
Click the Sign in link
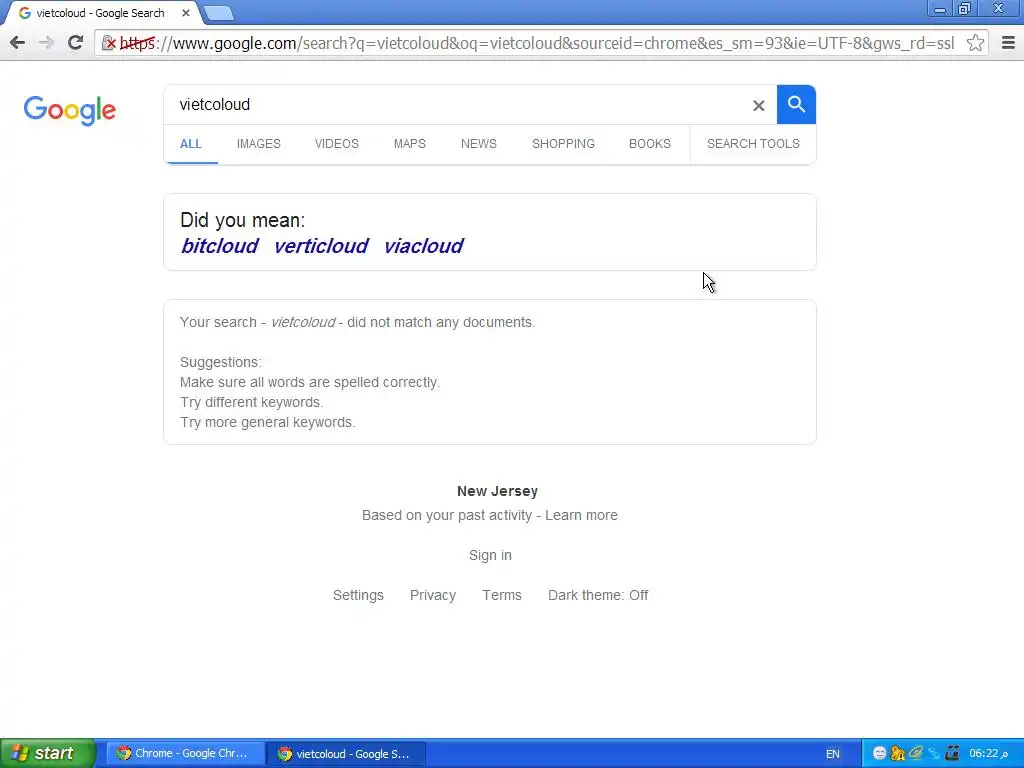(490, 555)
